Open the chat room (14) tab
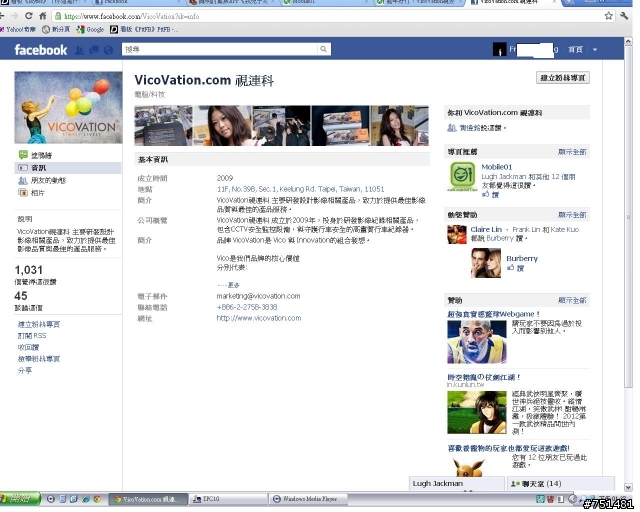Image resolution: width=640 pixels, height=512 pixels. [x=560, y=483]
